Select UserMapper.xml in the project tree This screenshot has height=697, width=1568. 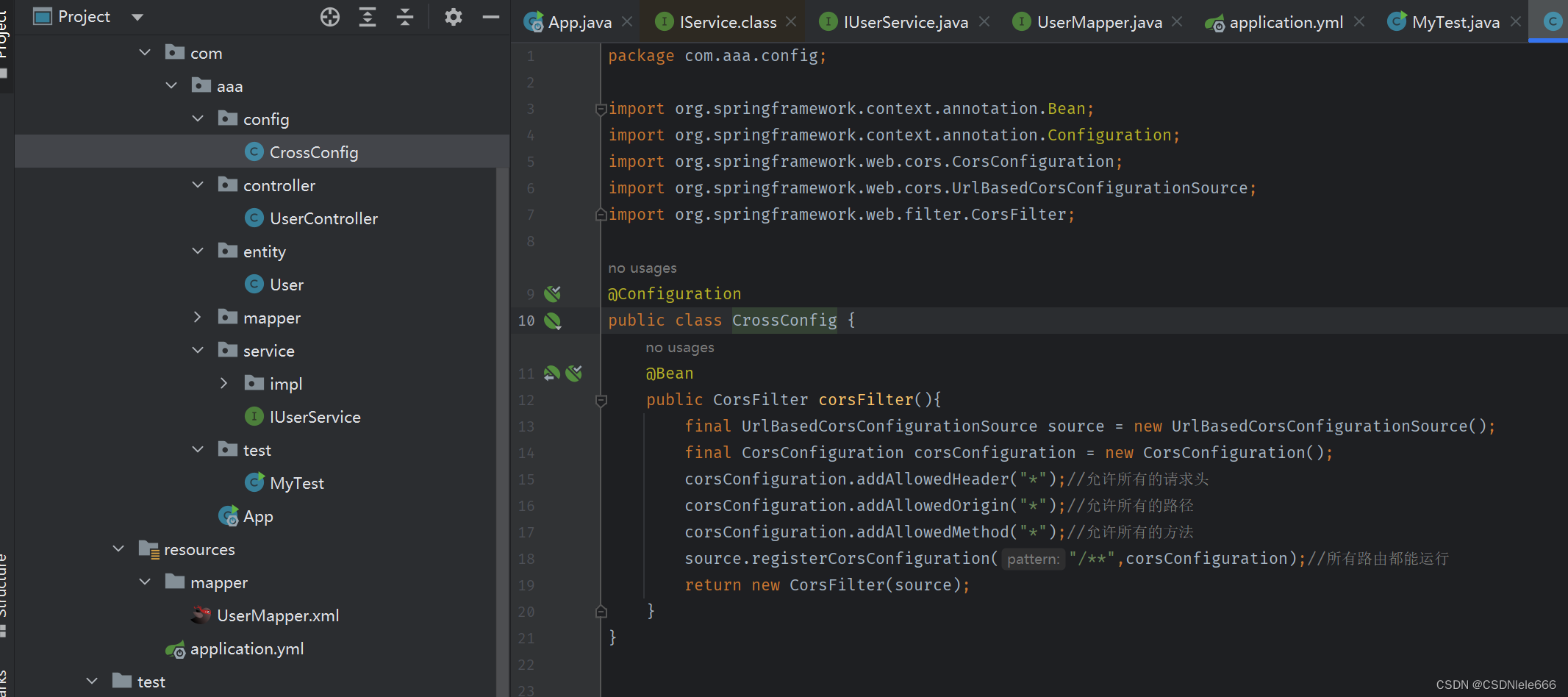click(x=278, y=615)
